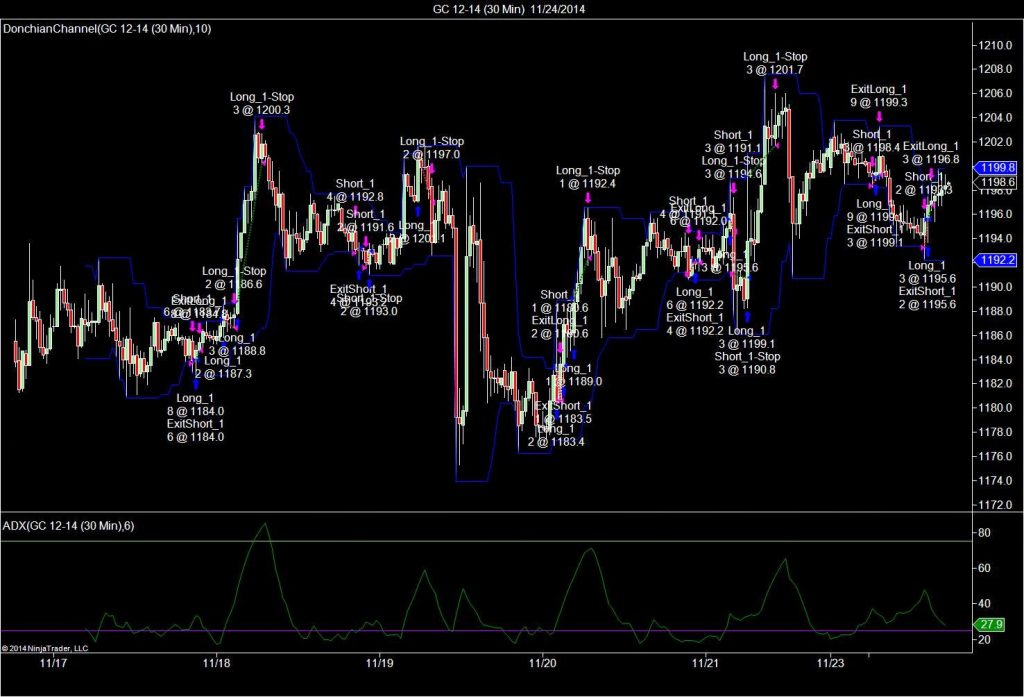Screen dimensions: 1024x697
Task: Select the blue arrow above 'Long_1 3 @ 1199.1'
Action: click(748, 317)
